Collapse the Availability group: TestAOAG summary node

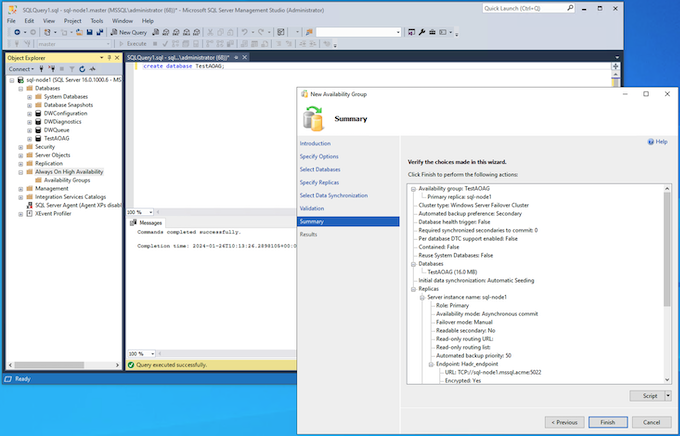[x=413, y=189]
